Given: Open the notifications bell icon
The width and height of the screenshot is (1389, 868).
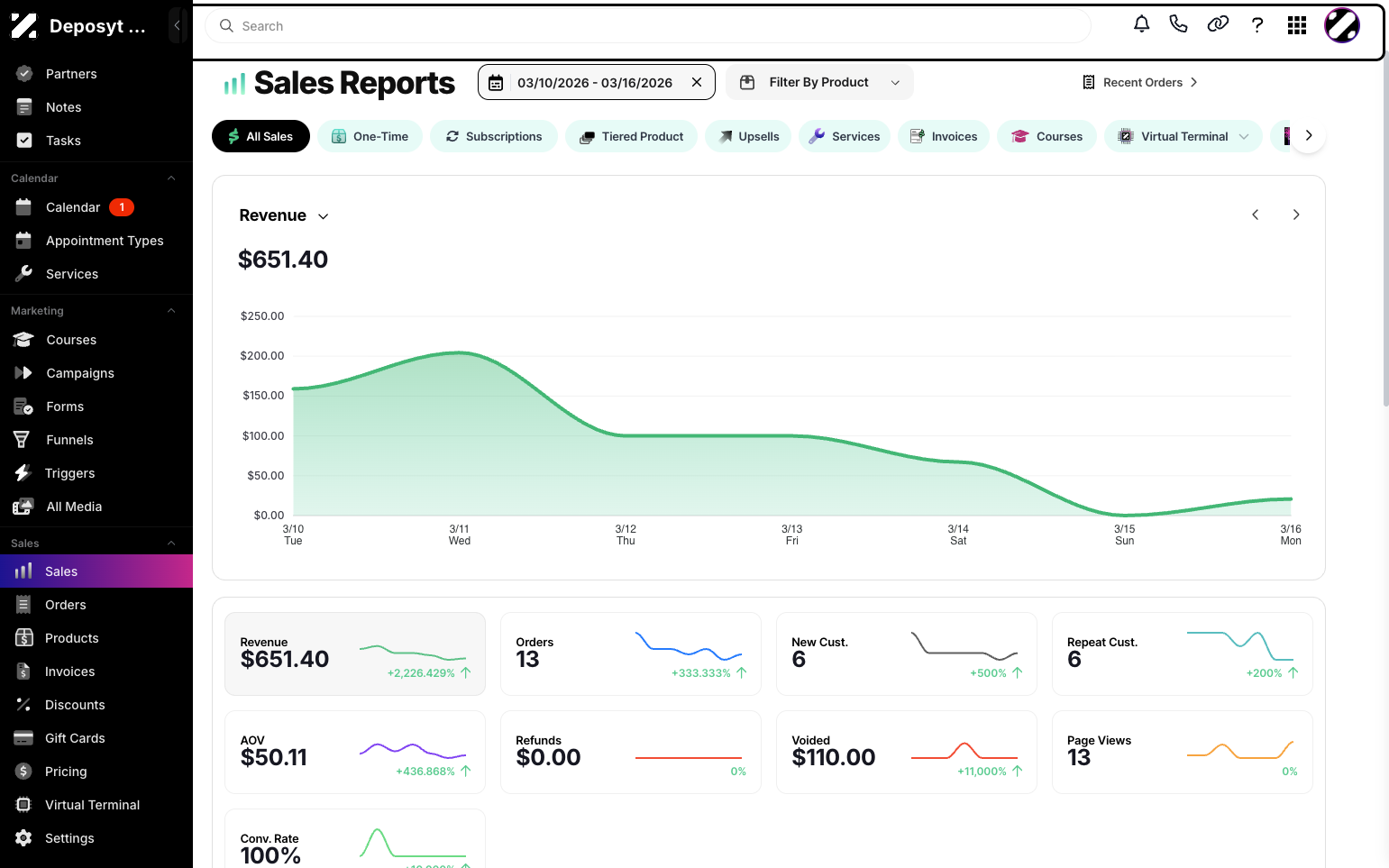Looking at the screenshot, I should (1141, 24).
